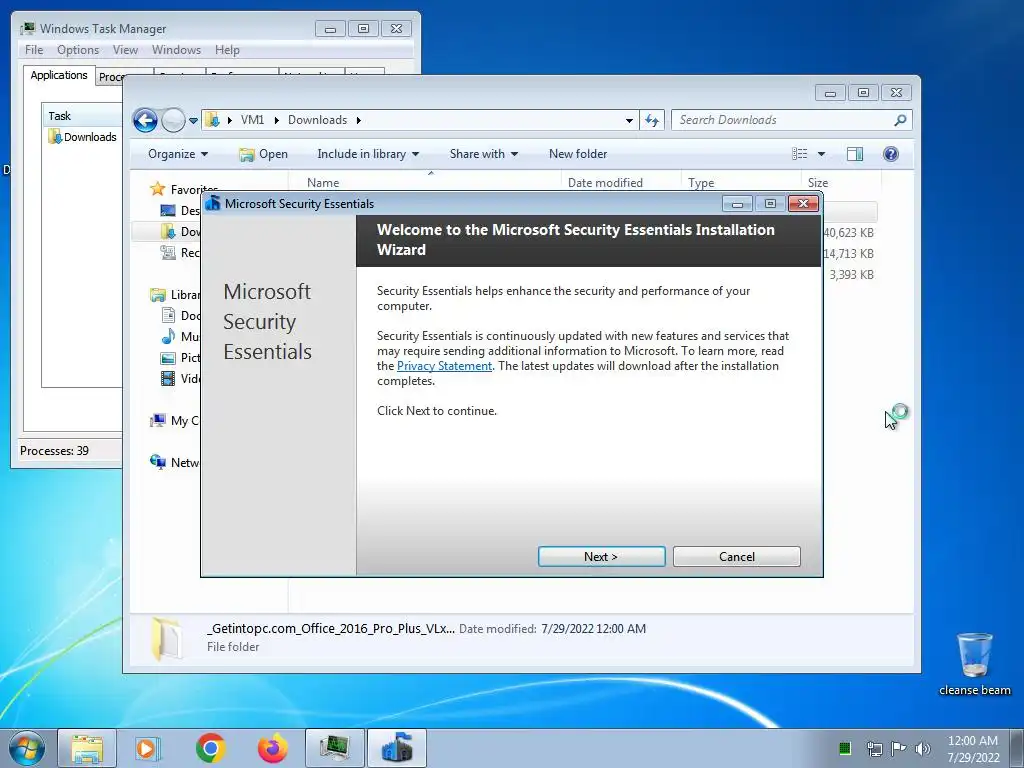1024x768 pixels.
Task: Sort by the Type column header
Action: tap(741, 183)
